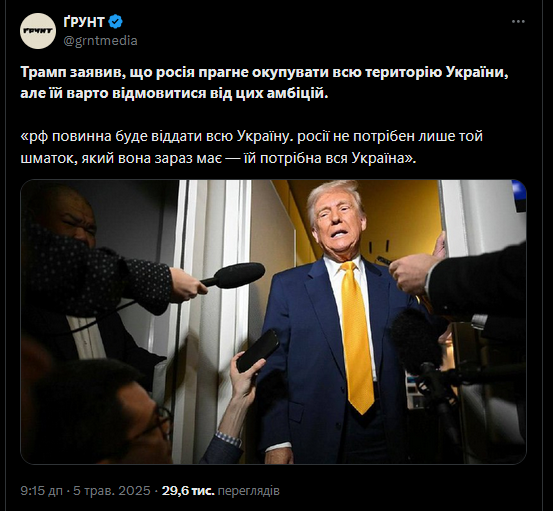Click the smartphone held up in the photo
The image size is (553, 511).
pyautogui.click(x=257, y=351)
